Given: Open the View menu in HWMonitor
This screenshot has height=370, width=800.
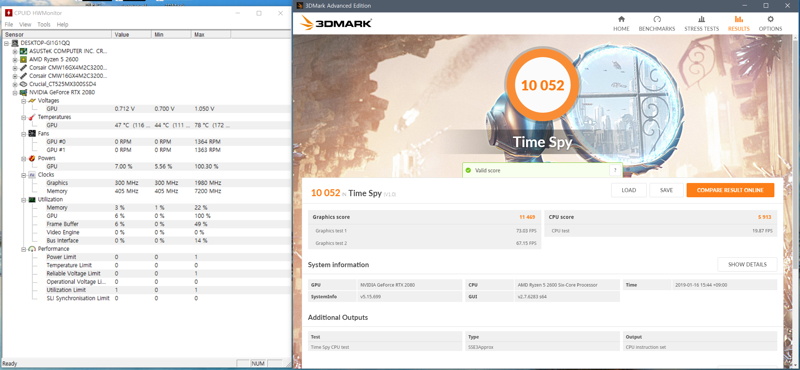Looking at the screenshot, I should tap(25, 24).
